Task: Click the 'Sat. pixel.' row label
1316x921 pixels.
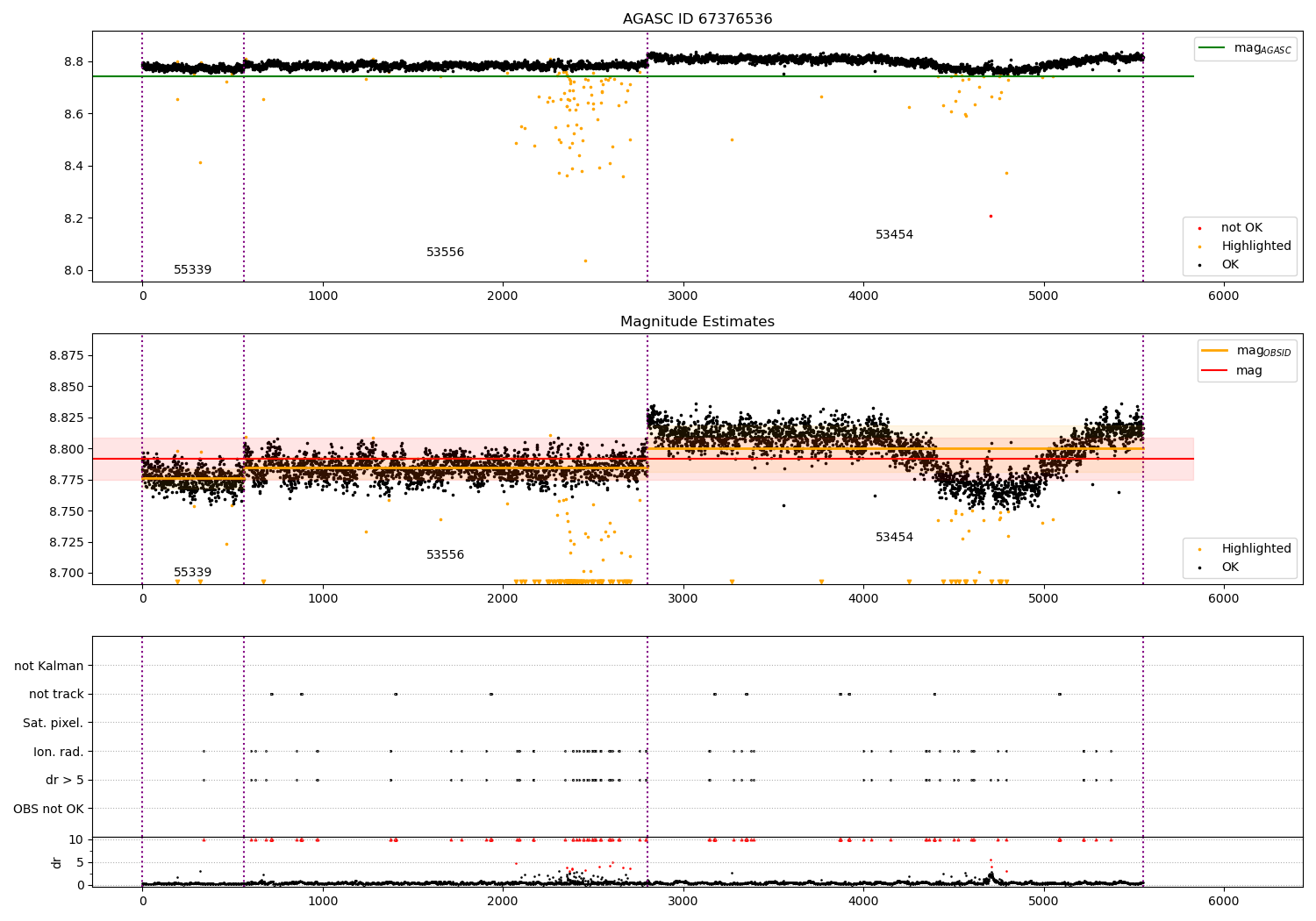Action: [53, 724]
